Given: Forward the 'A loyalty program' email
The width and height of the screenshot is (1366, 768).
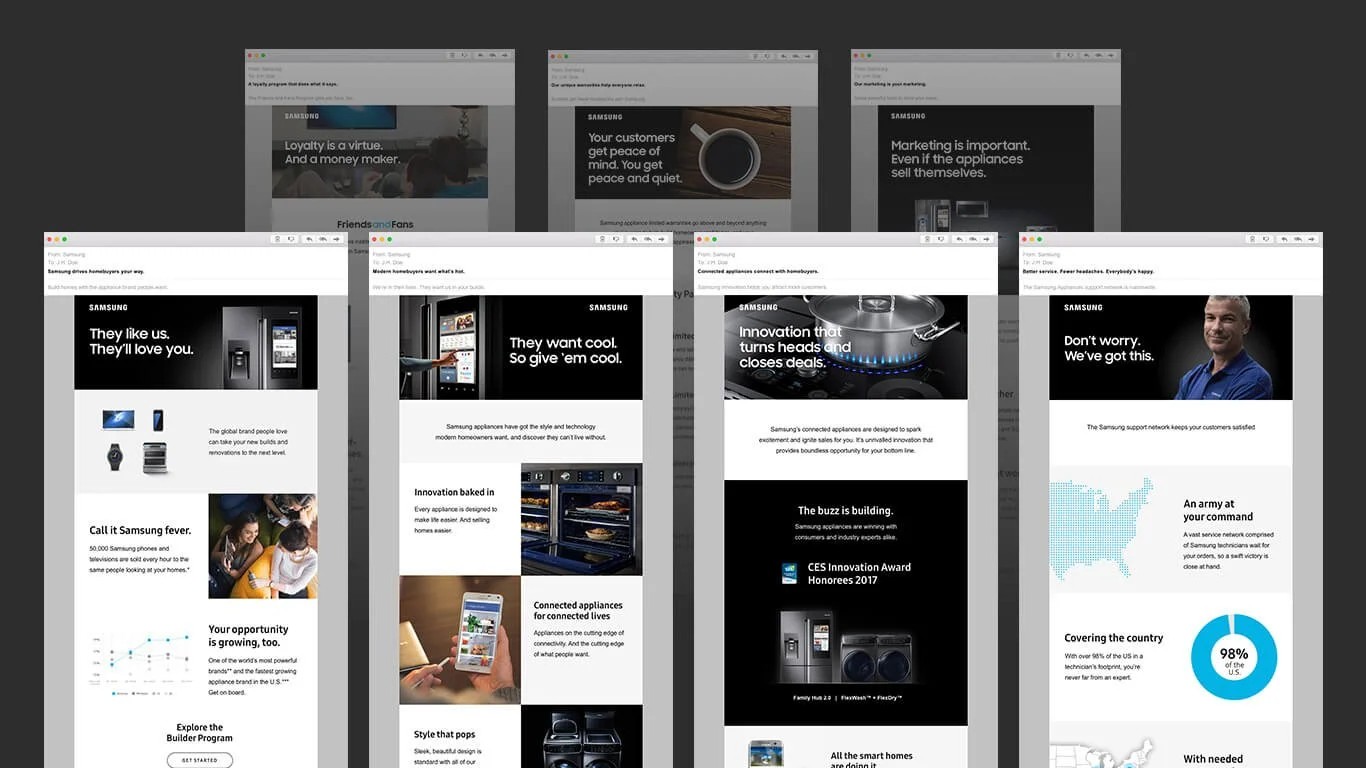Looking at the screenshot, I should (x=504, y=55).
